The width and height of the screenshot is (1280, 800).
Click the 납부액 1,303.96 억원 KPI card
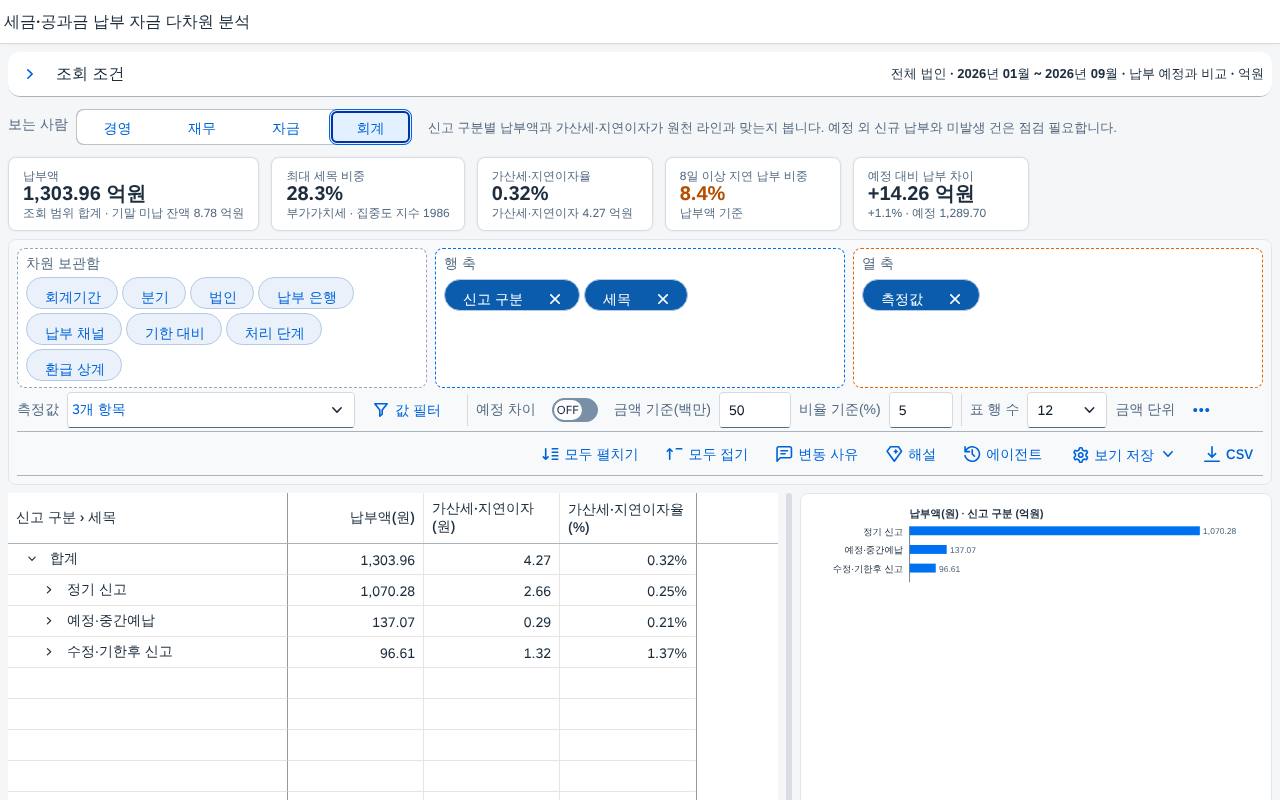pyautogui.click(x=134, y=194)
